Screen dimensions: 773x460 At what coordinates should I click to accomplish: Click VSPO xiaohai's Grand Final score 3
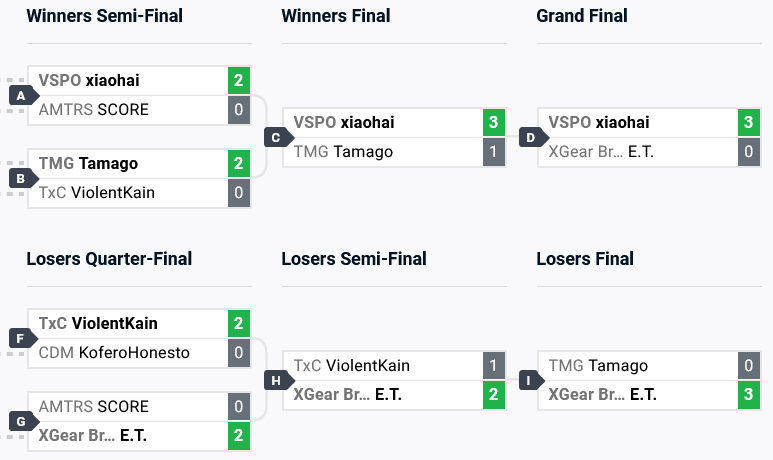(x=747, y=123)
